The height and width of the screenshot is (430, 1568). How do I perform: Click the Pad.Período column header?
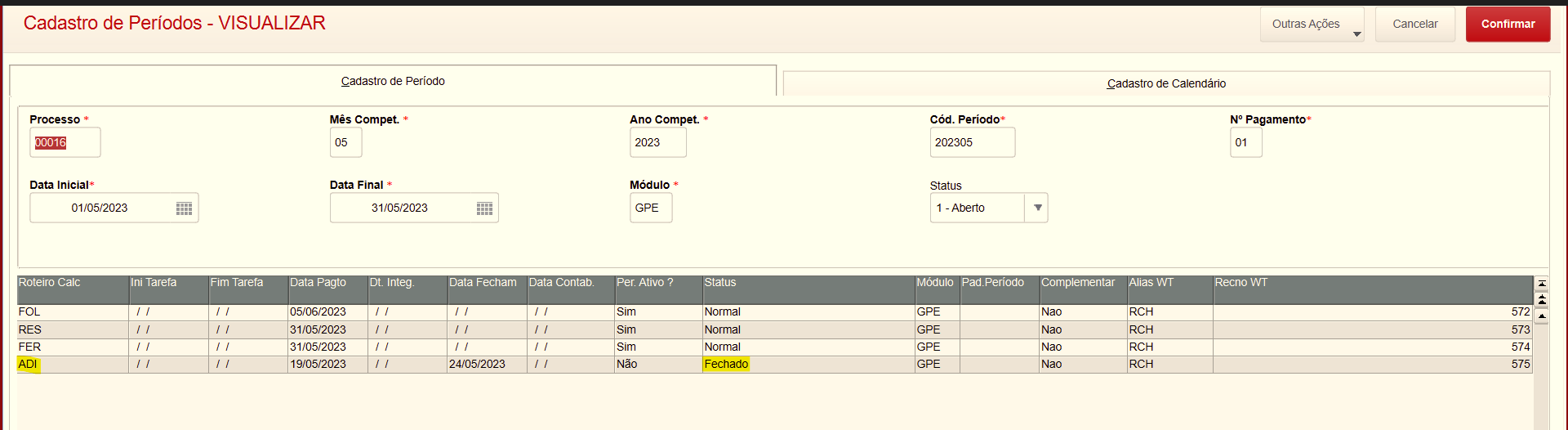coord(1000,289)
